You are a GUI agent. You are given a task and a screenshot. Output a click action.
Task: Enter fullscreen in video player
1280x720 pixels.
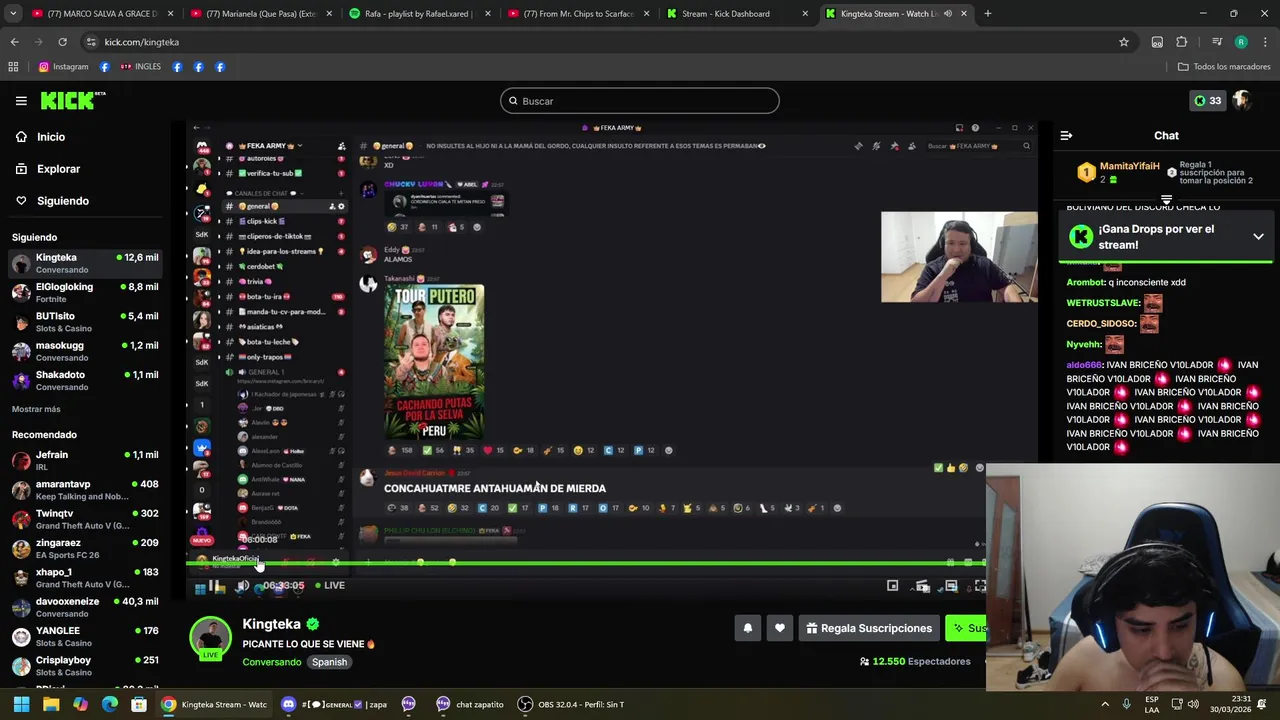point(980,586)
